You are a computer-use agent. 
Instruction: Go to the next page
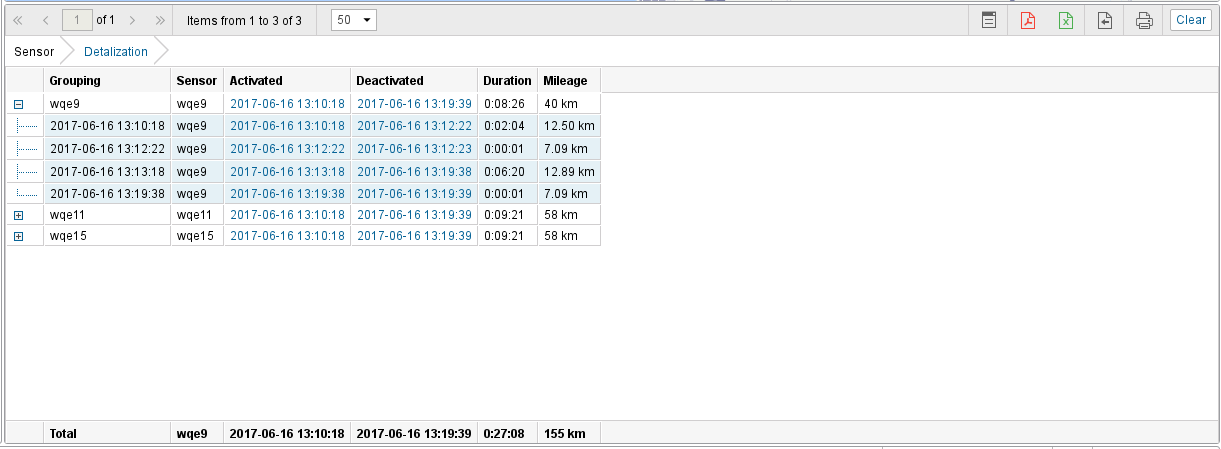tap(132, 20)
